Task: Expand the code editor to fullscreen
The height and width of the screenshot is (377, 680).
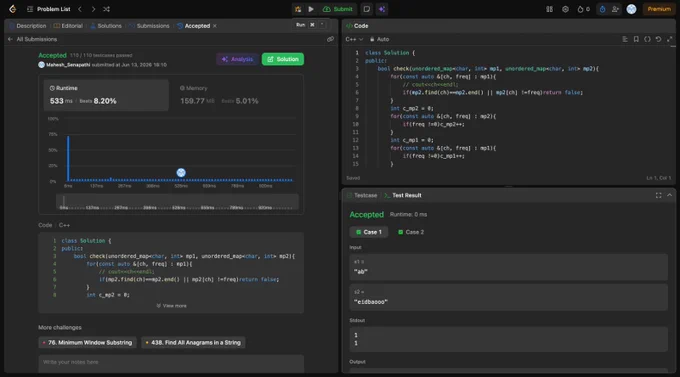Action: point(670,39)
